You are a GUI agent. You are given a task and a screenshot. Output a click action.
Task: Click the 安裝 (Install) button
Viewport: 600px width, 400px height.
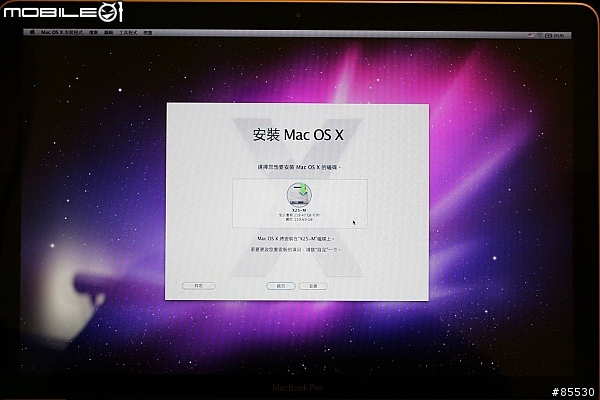click(x=313, y=286)
